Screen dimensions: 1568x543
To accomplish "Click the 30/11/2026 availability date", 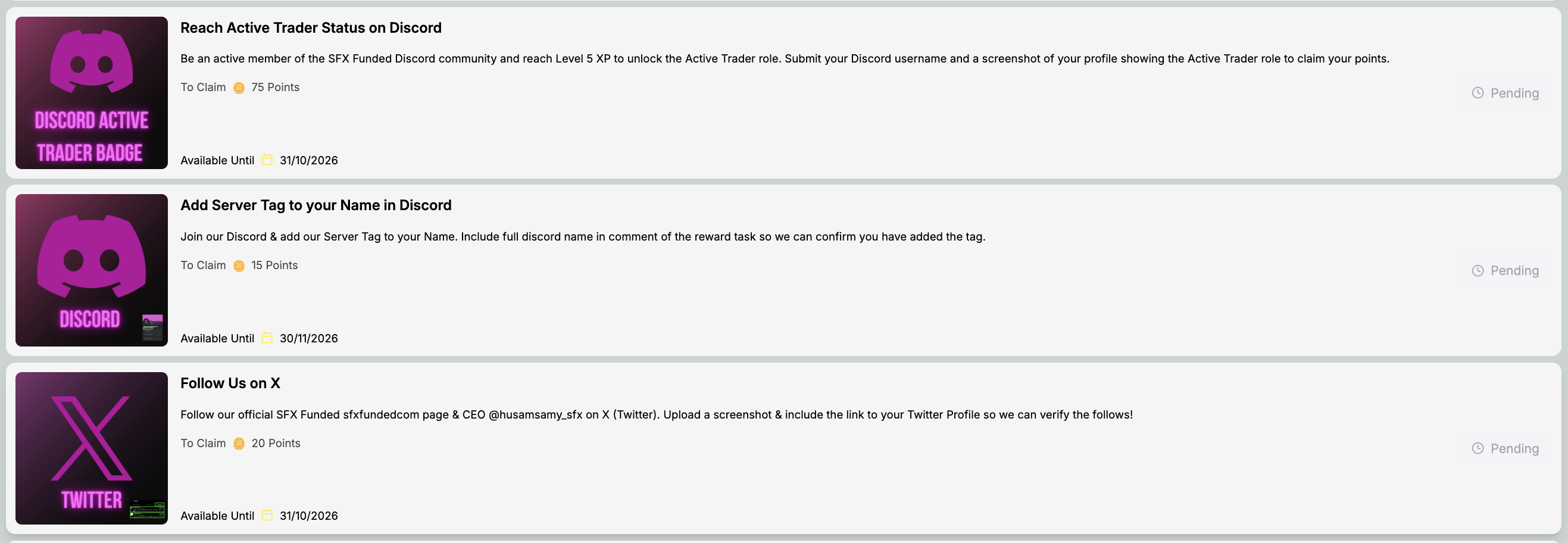I will [x=308, y=338].
